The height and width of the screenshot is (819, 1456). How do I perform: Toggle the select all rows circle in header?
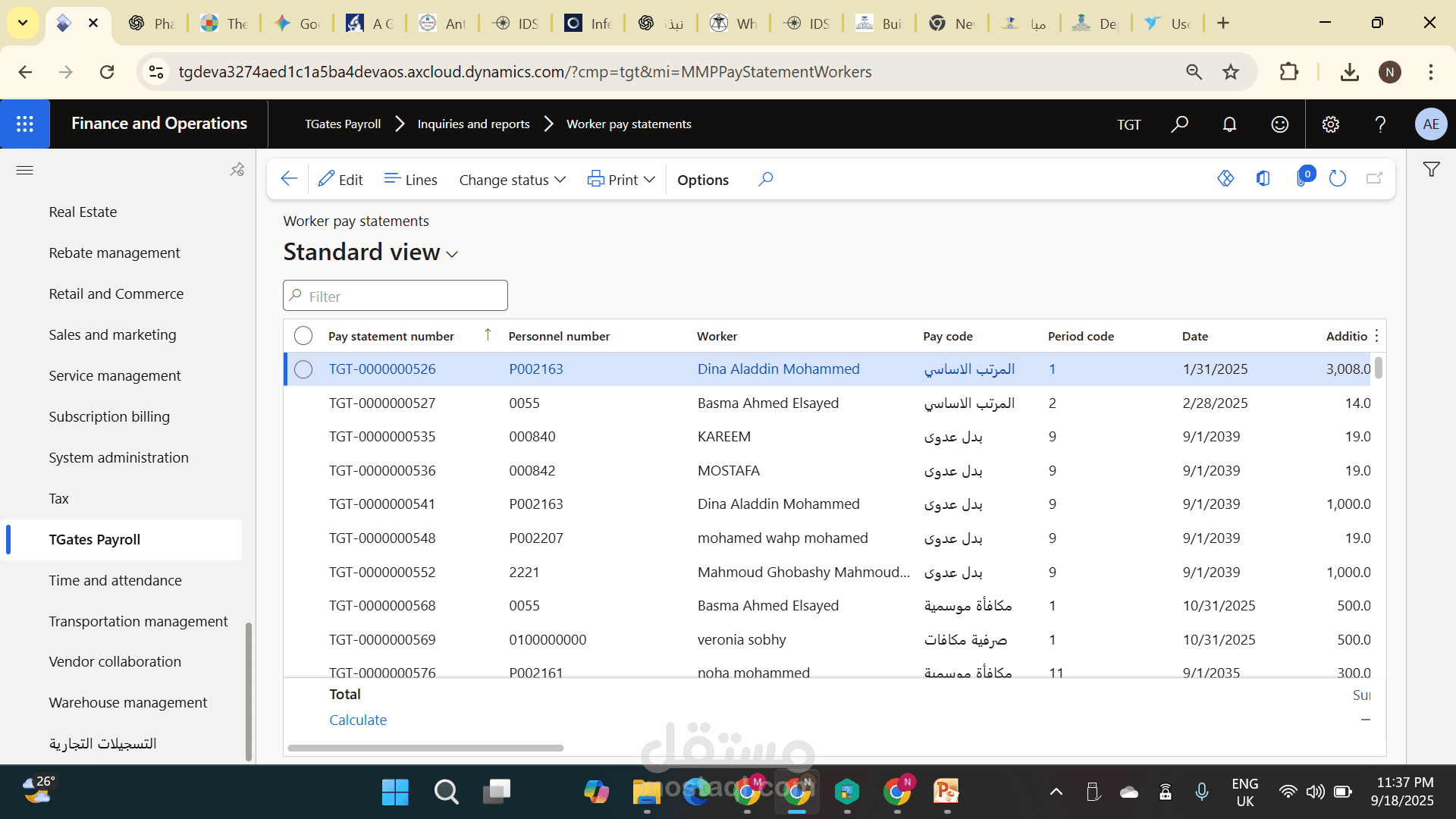[x=303, y=336]
